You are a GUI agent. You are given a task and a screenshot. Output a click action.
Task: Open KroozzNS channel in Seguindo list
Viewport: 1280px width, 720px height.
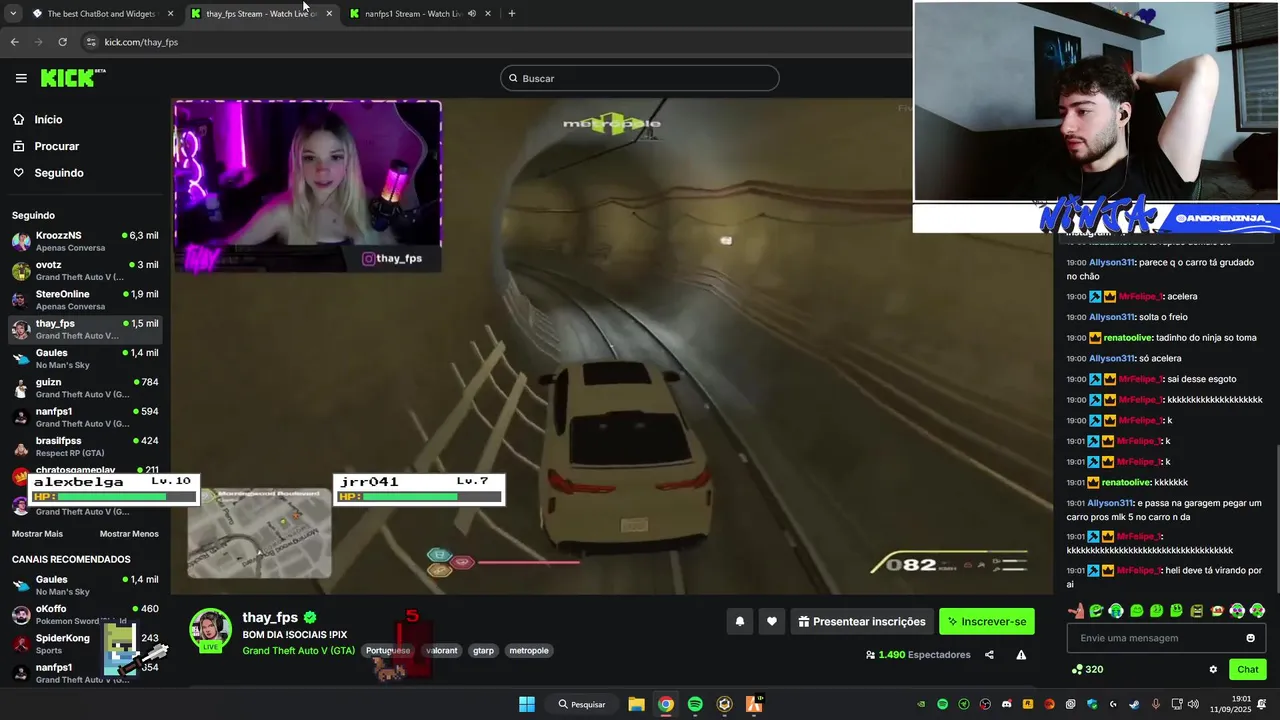(x=85, y=241)
